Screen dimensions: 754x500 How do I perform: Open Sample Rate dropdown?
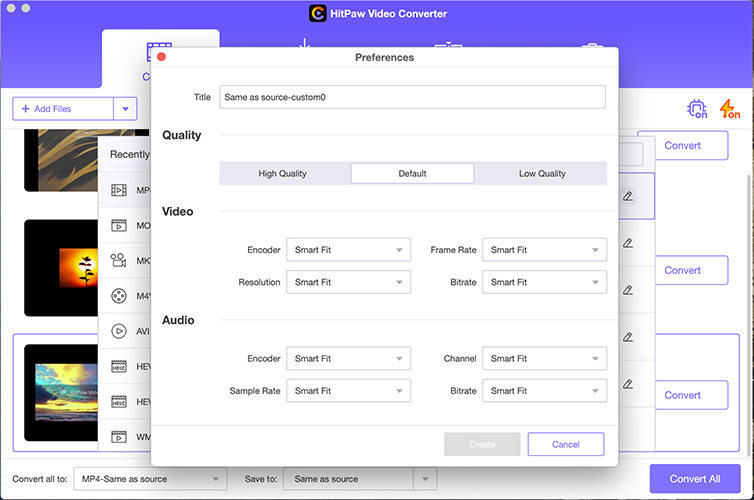[349, 391]
